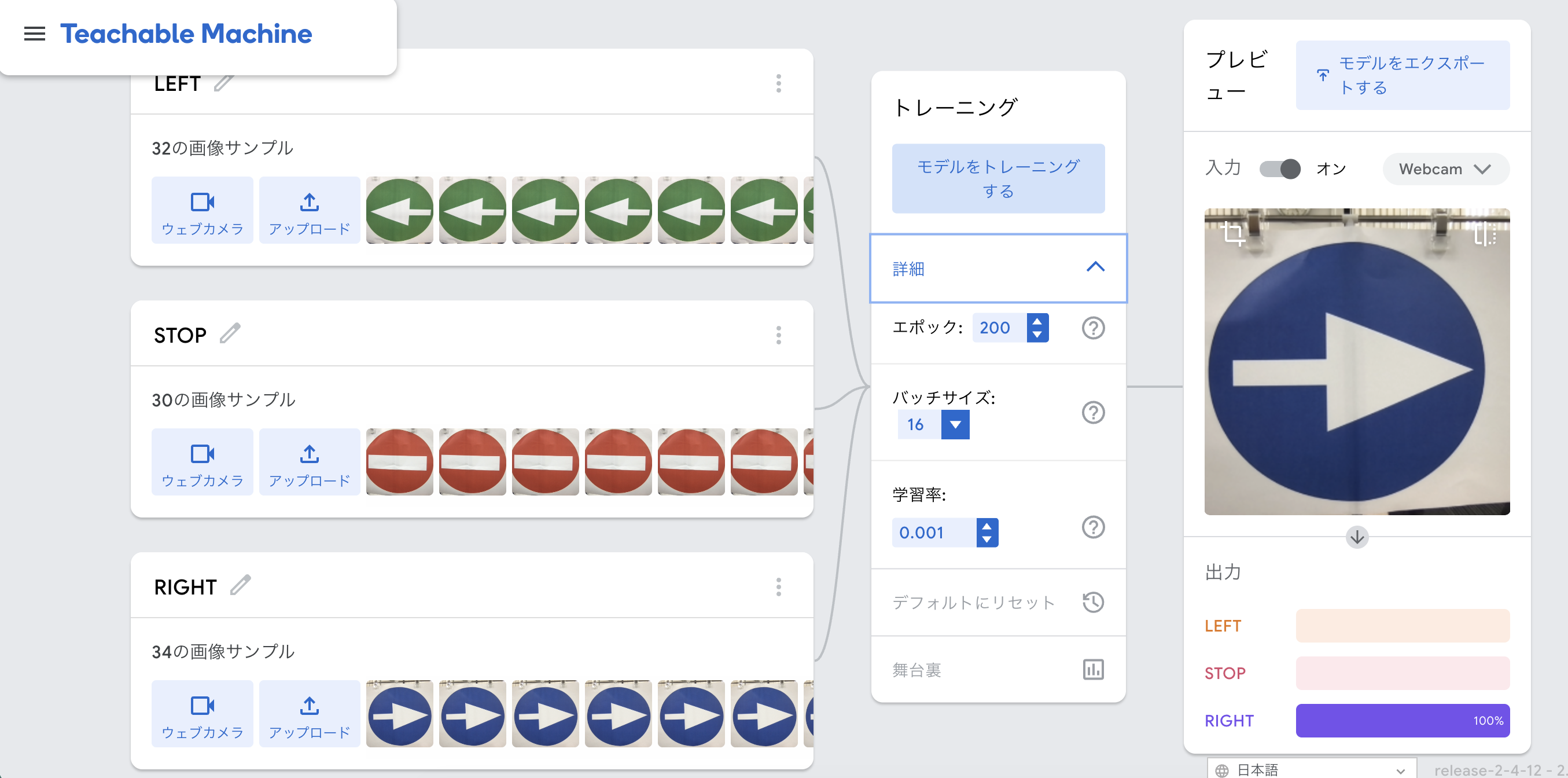Click デフォルトにリセット option
The height and width of the screenshot is (778, 1568).
tap(998, 602)
